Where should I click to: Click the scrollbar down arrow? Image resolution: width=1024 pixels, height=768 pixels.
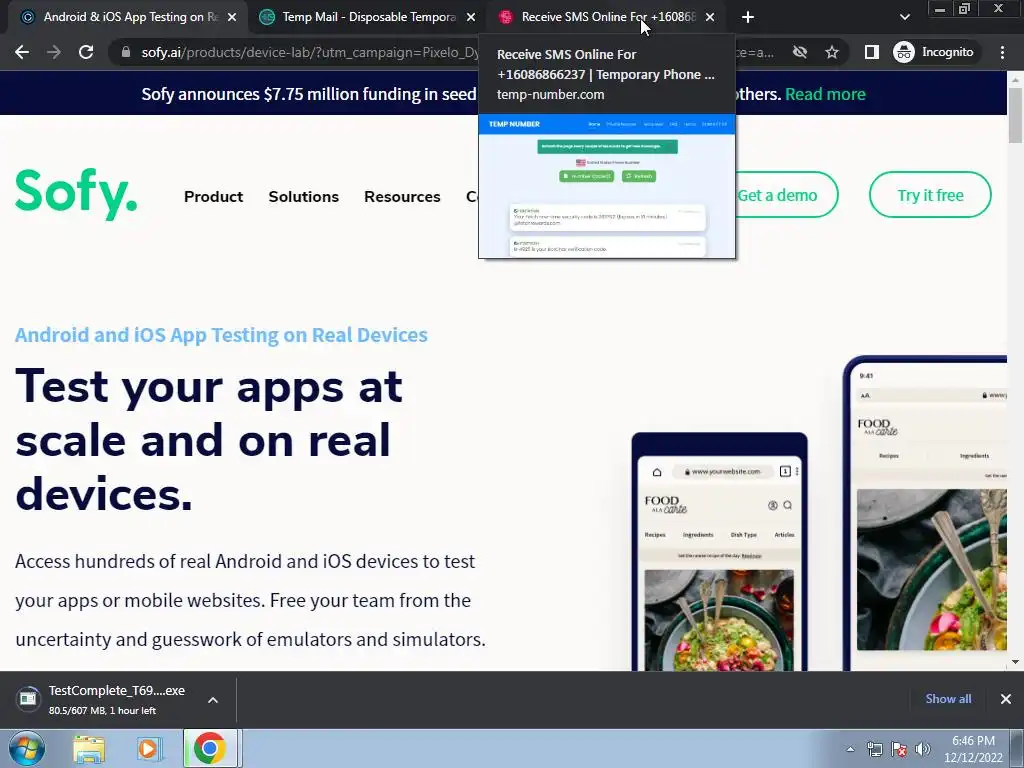[x=1015, y=662]
